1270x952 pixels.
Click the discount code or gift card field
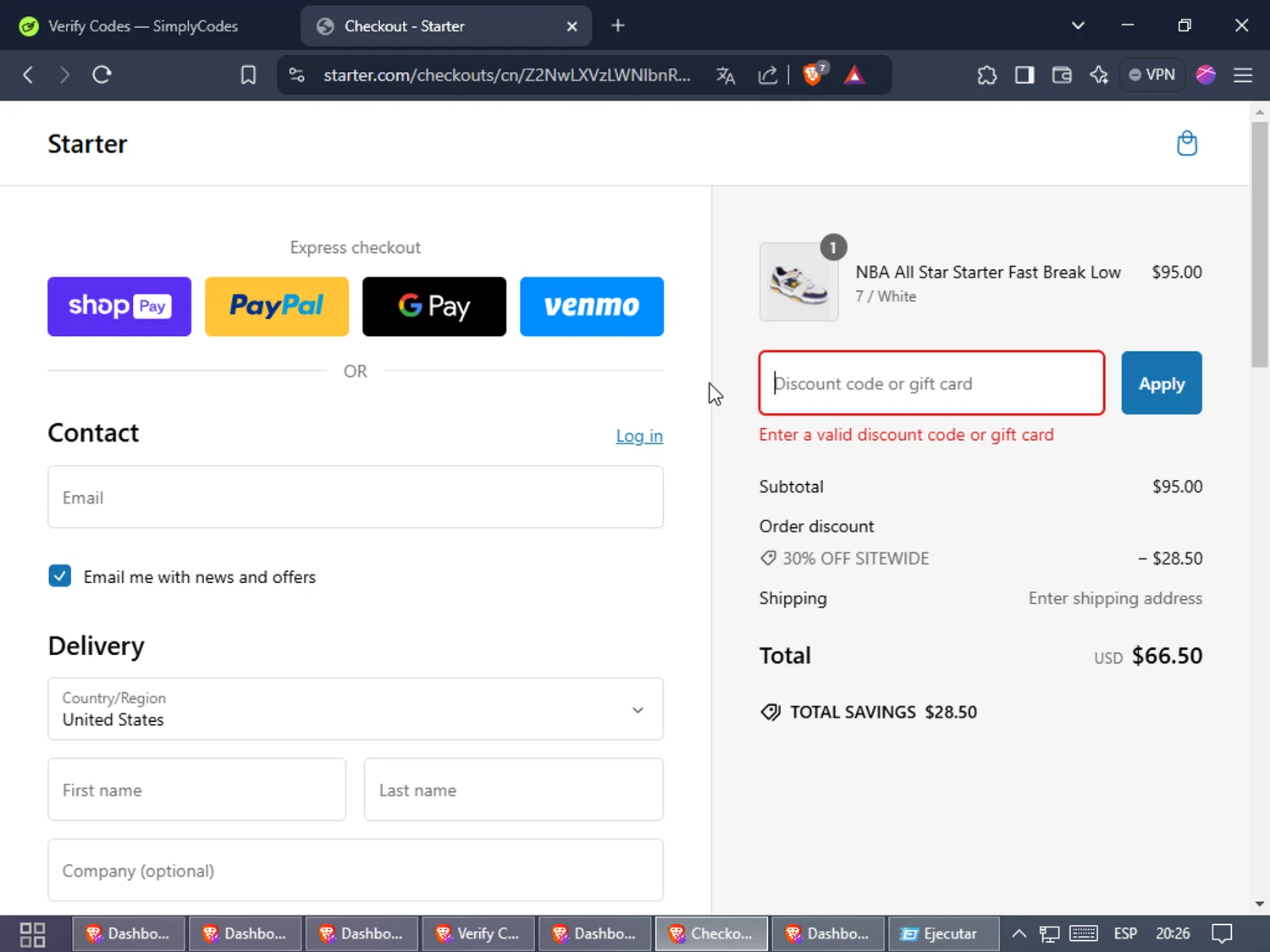[931, 382]
